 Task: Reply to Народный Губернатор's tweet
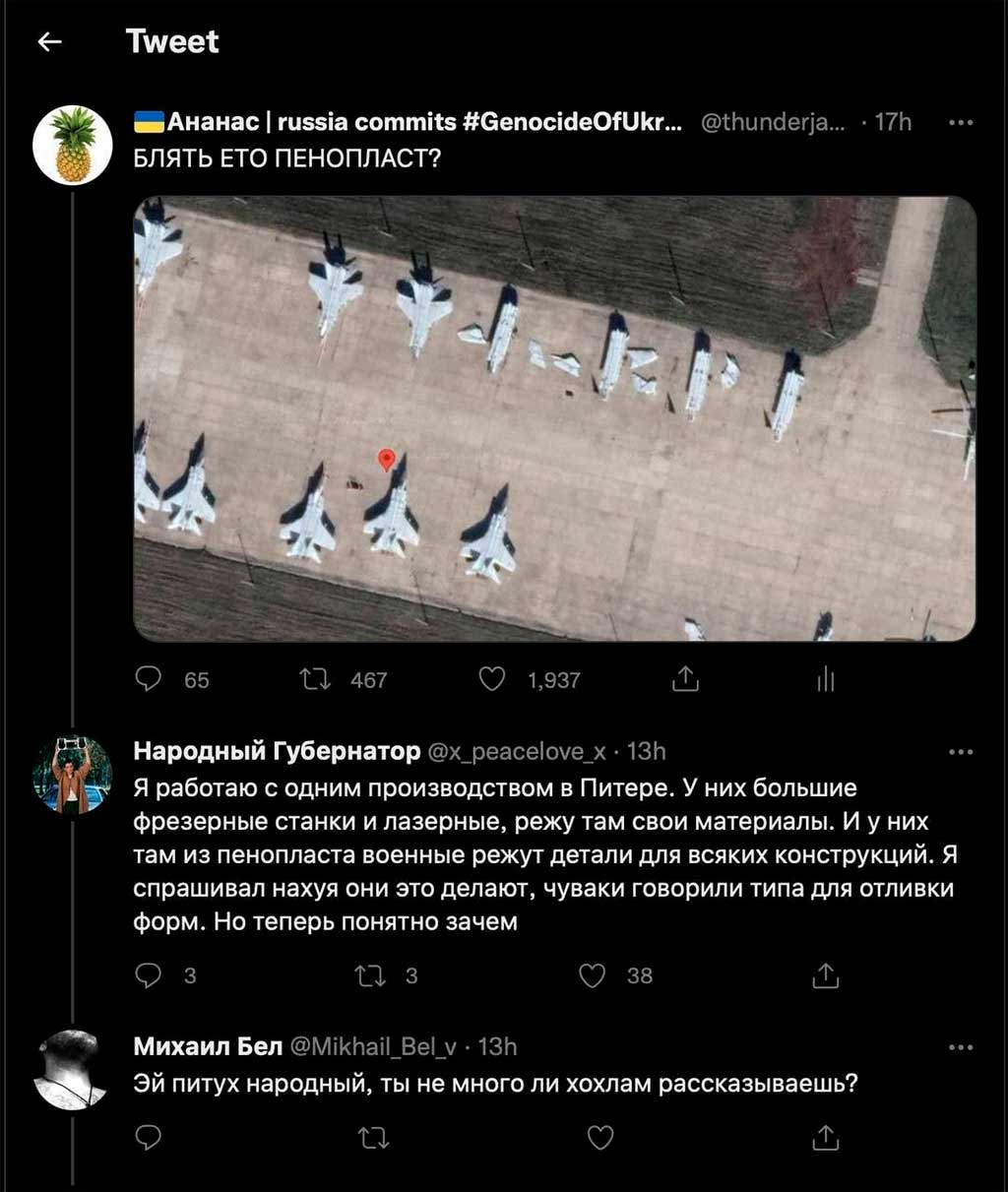[x=148, y=975]
